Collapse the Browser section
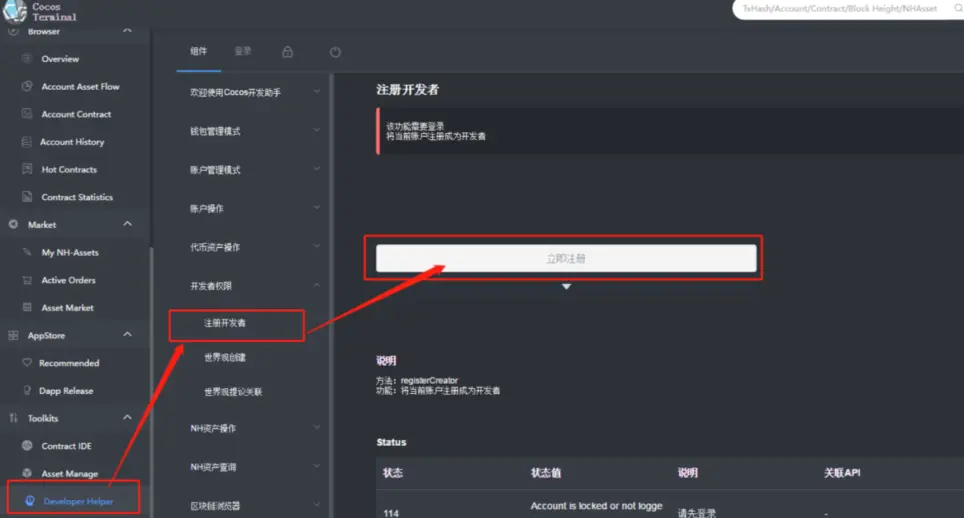 click(x=127, y=30)
